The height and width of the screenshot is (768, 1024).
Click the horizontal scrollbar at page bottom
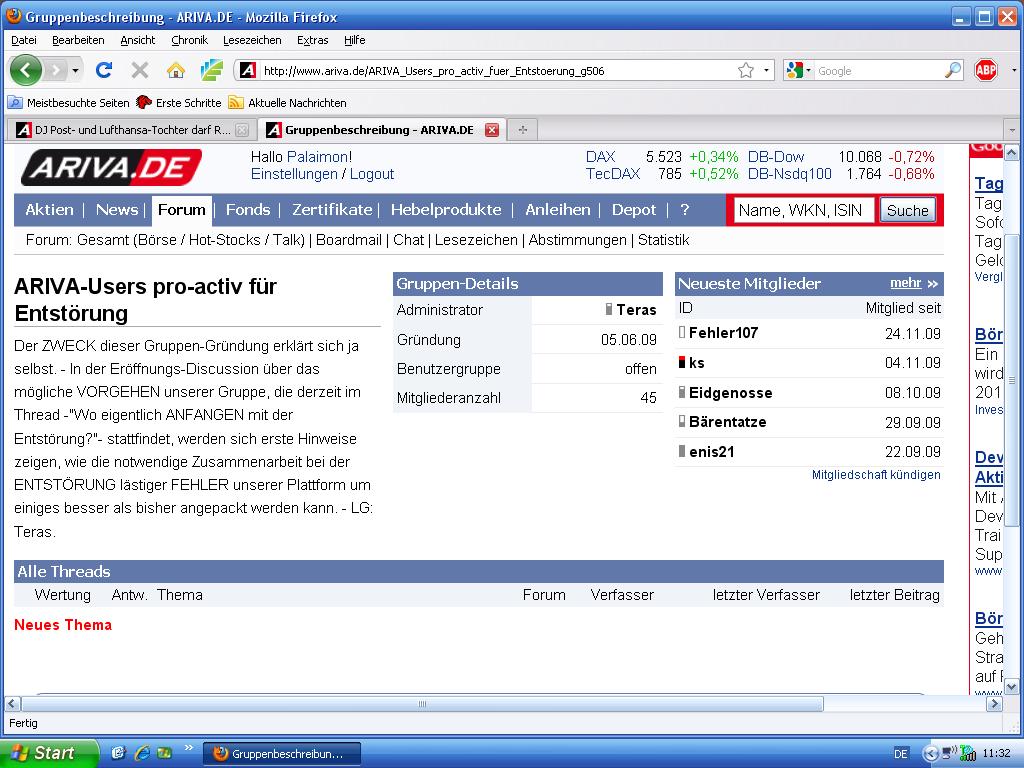coord(420,704)
